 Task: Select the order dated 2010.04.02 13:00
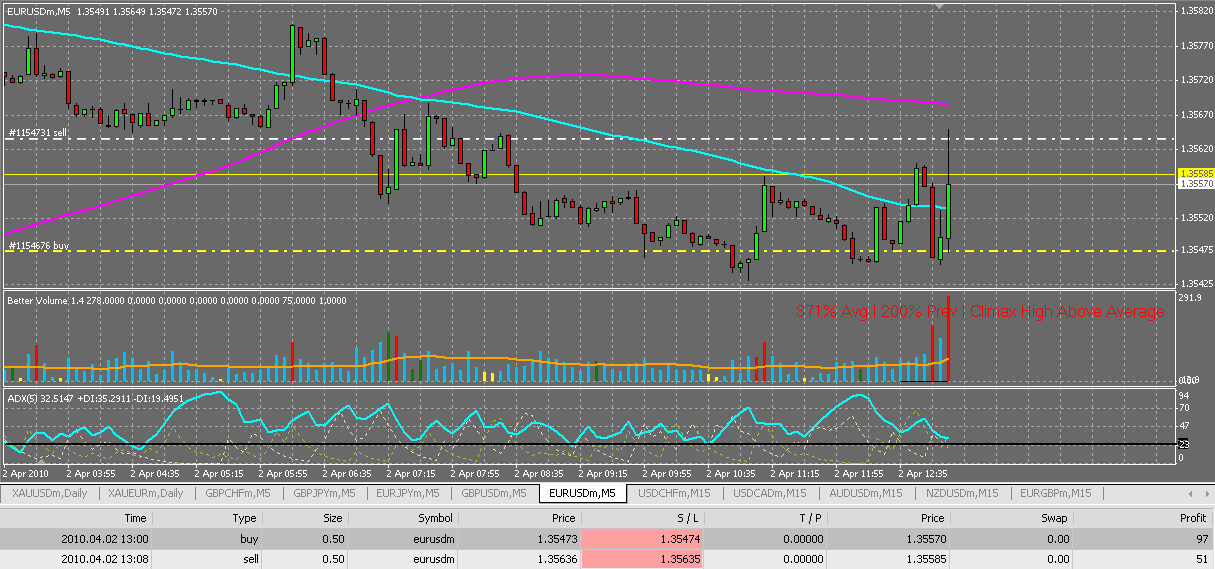(x=607, y=539)
